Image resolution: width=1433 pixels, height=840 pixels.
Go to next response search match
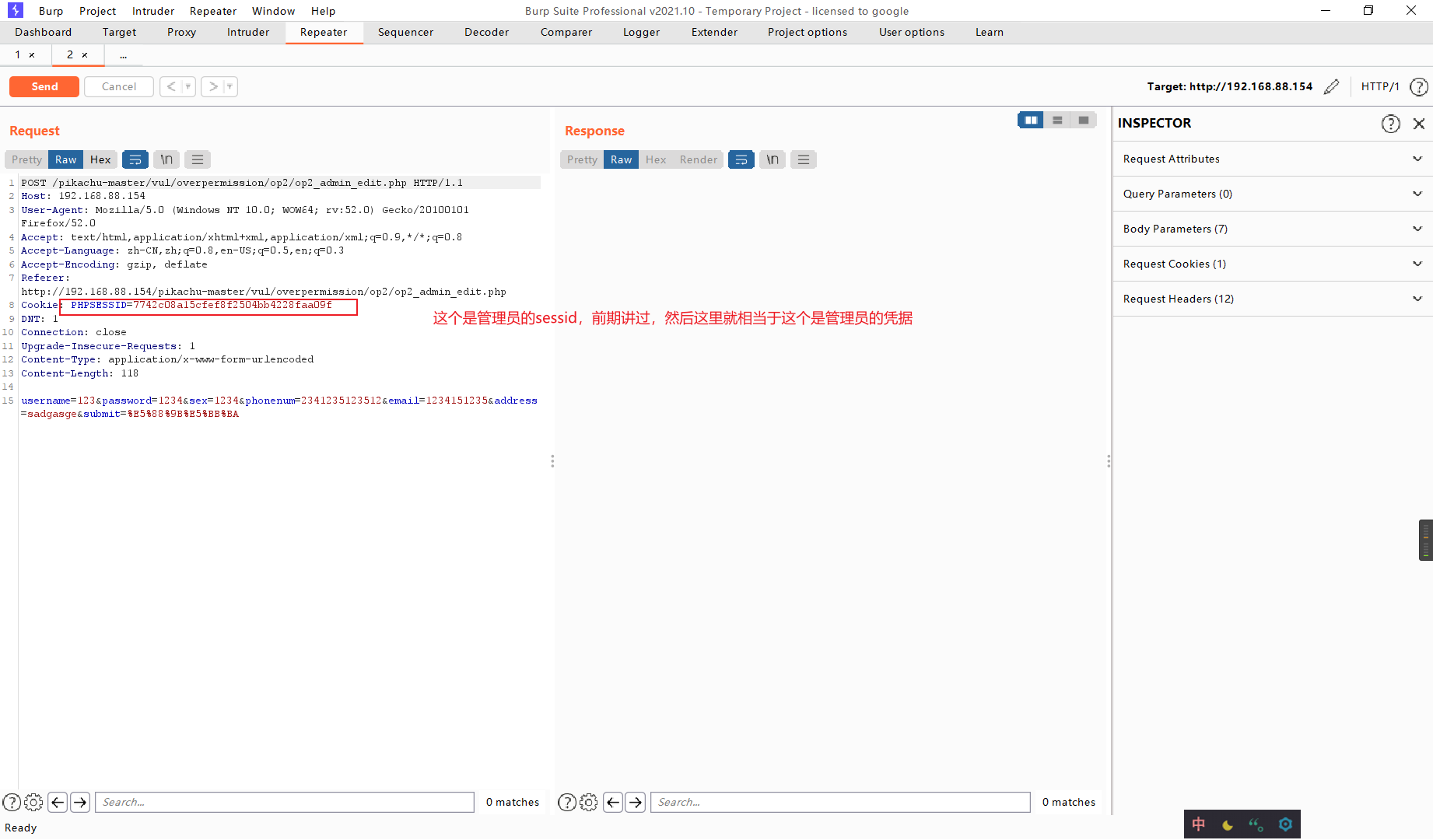point(636,802)
